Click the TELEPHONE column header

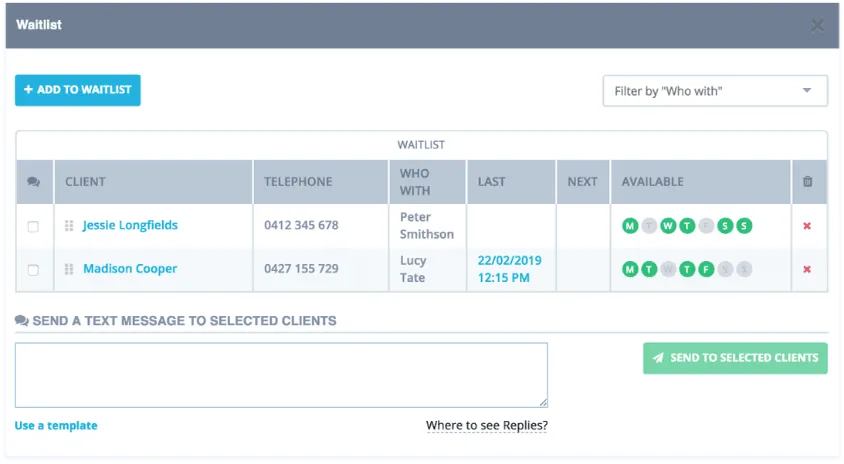pyautogui.click(x=321, y=182)
